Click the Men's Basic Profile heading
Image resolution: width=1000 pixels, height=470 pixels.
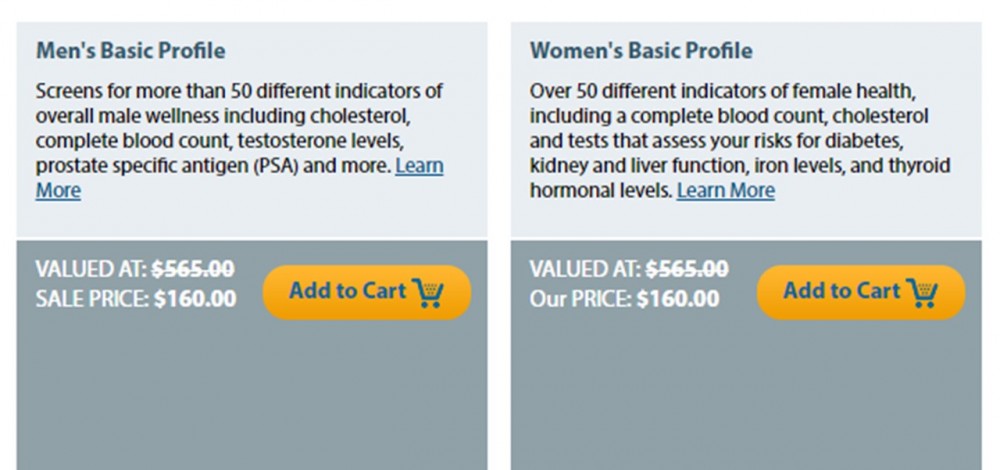point(131,50)
